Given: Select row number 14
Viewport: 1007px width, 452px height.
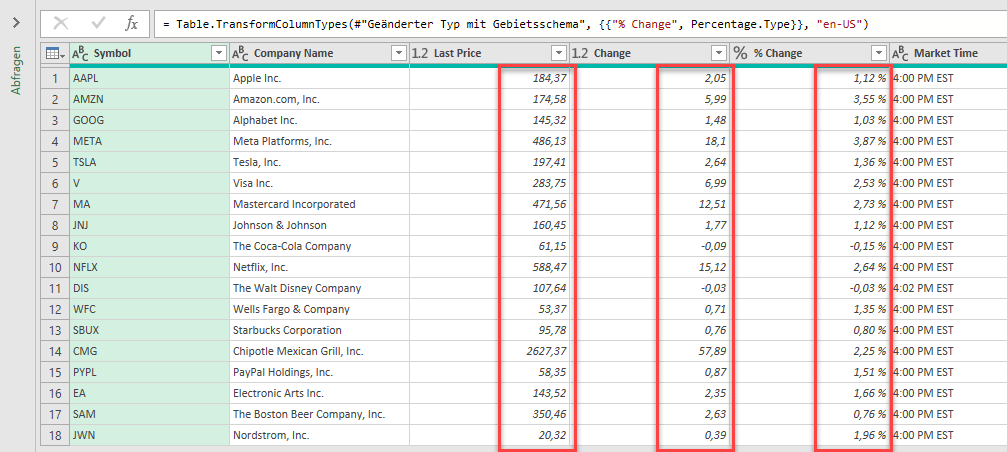Looking at the screenshot, I should coord(55,351).
